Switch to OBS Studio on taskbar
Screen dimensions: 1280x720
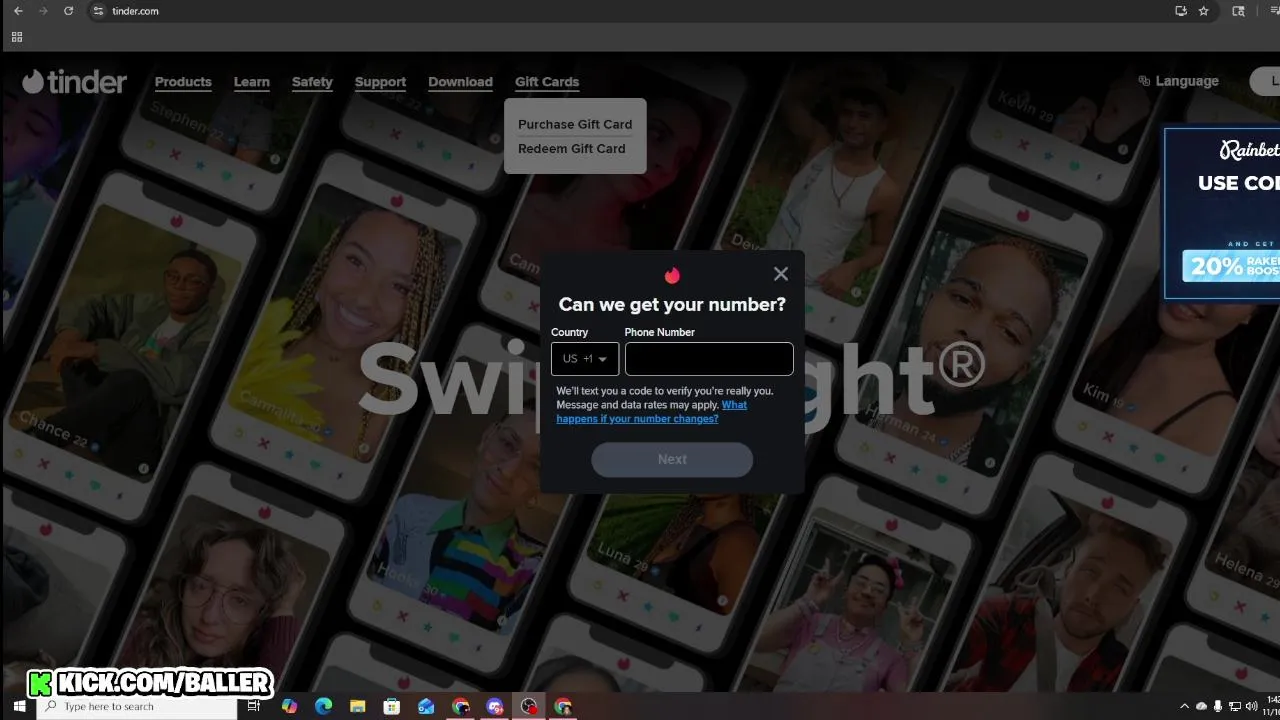(529, 706)
